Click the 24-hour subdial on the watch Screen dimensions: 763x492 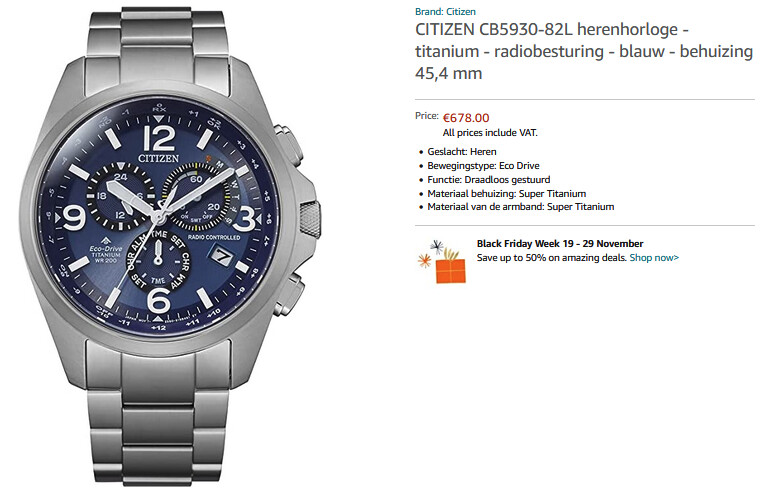pos(121,196)
